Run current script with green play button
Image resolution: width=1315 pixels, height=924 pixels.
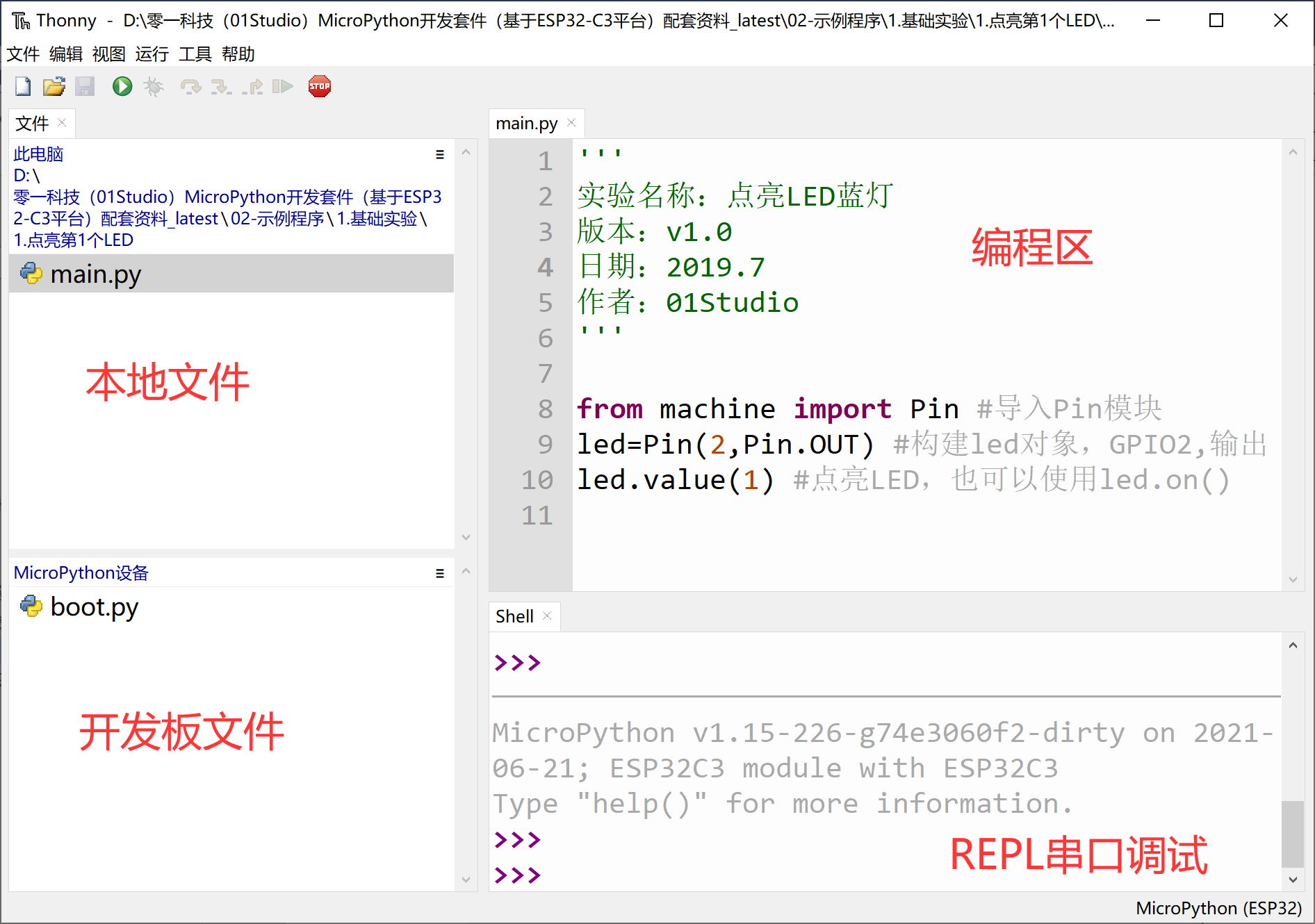click(122, 86)
